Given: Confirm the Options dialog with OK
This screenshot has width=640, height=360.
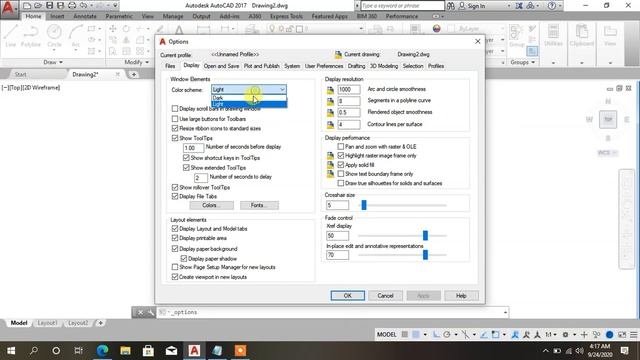Looking at the screenshot, I should pos(348,296).
